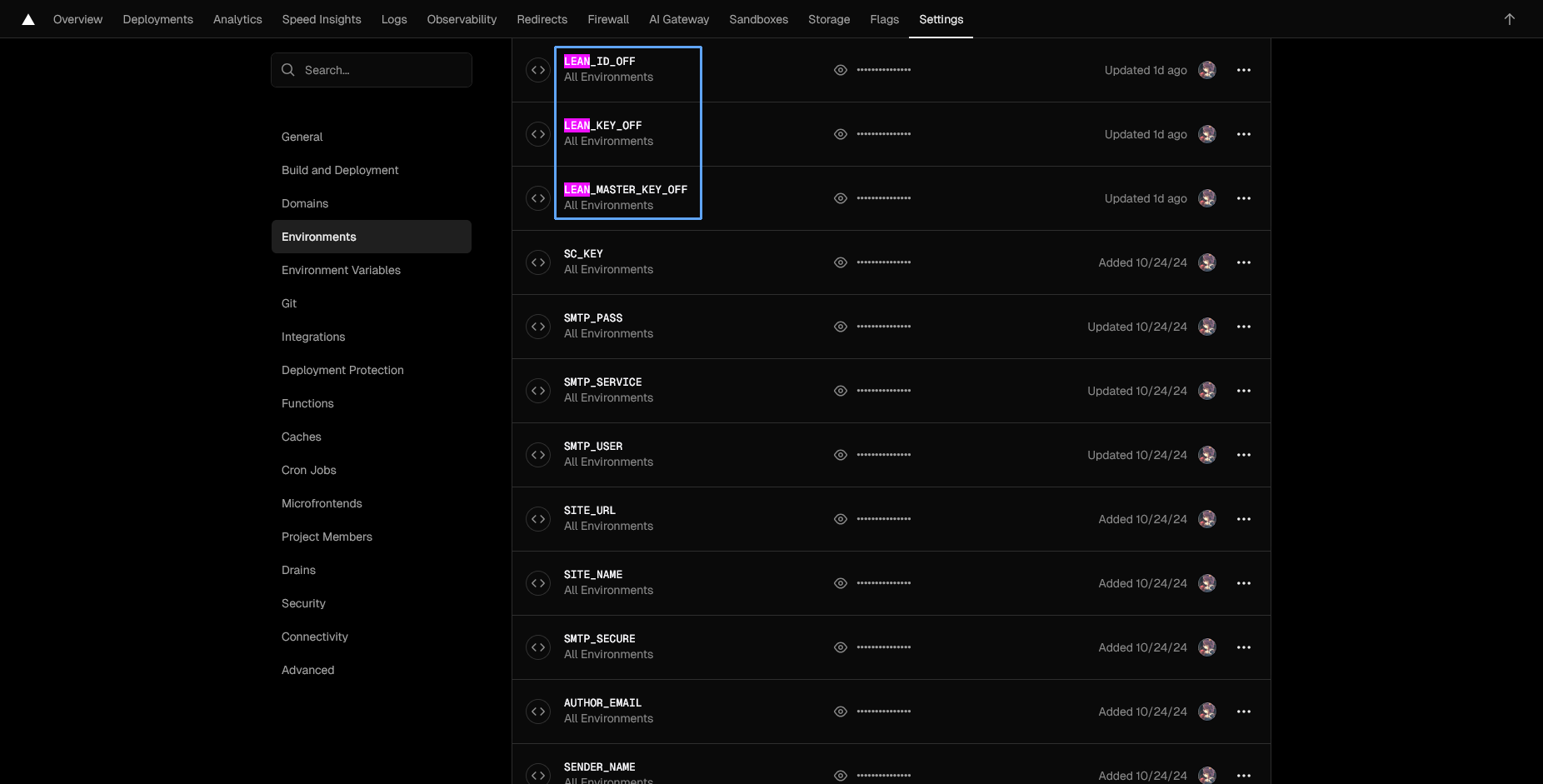
Task: Toggle visibility of SITE_NAME value
Action: point(841,583)
